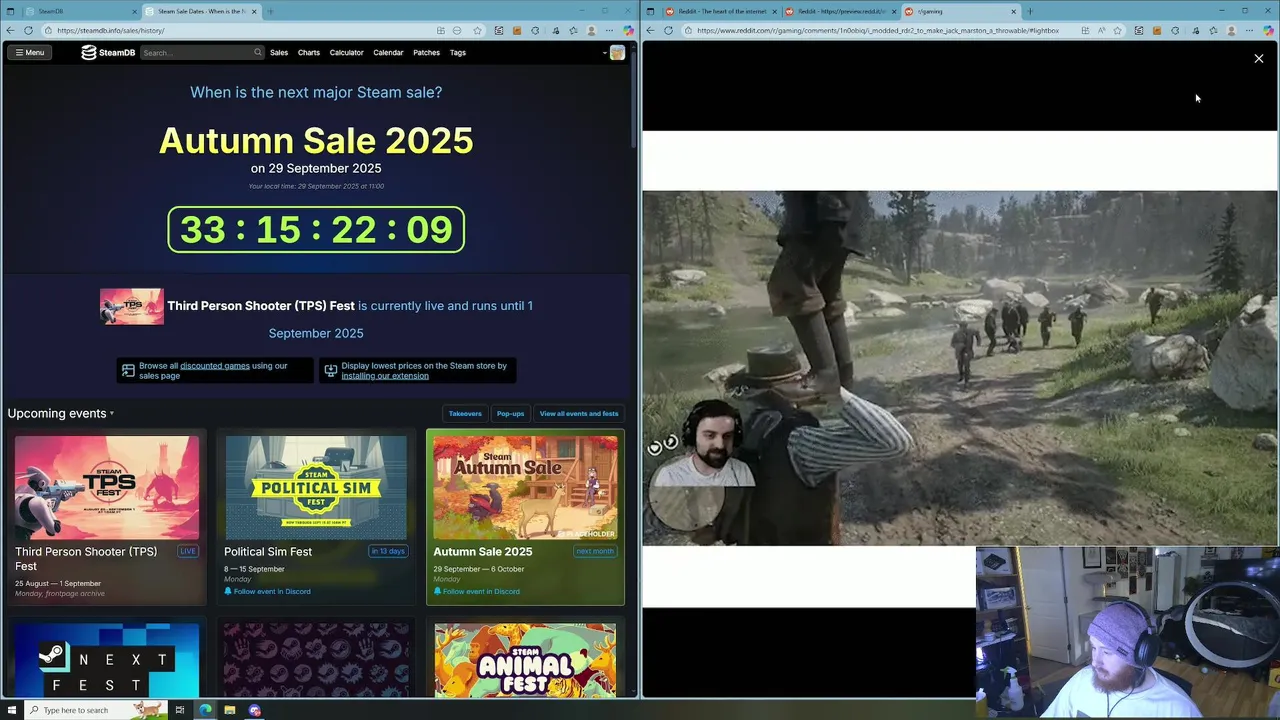Close the r/gaming tab
This screenshot has width=1280, height=720.
1013,11
